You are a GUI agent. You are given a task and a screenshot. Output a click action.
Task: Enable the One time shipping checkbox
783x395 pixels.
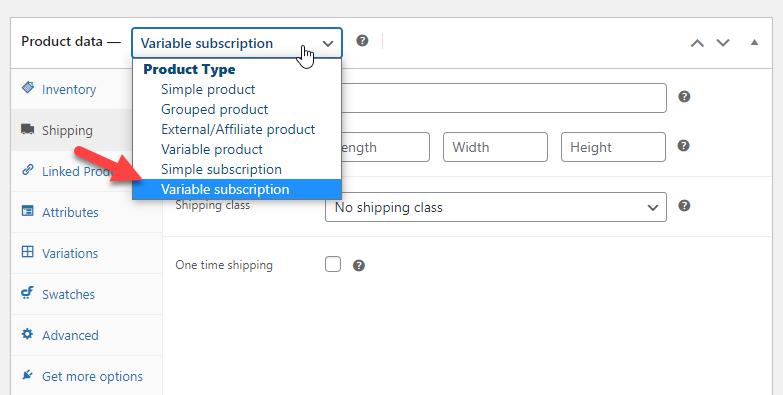333,264
